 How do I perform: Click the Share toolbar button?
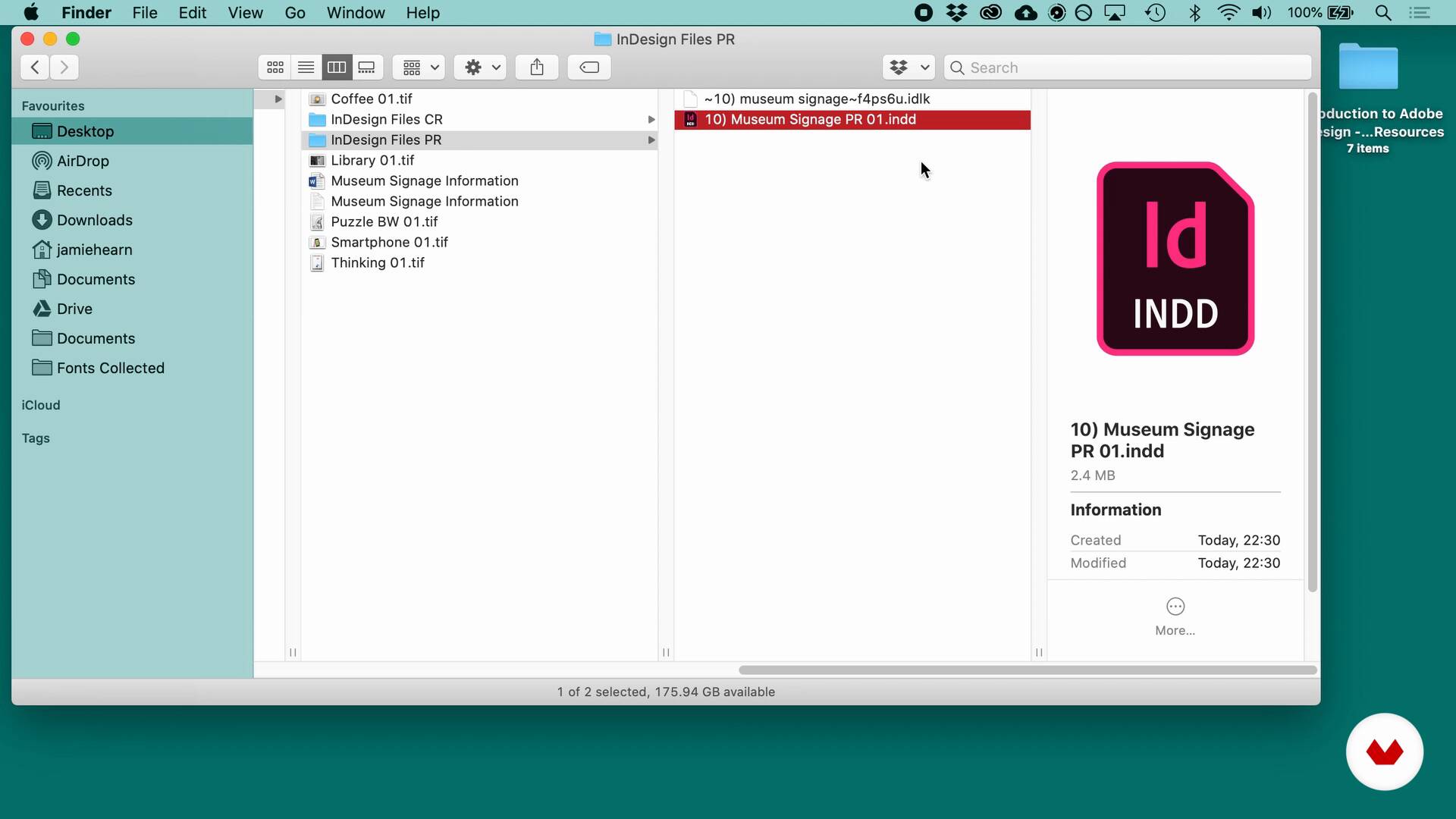[x=537, y=67]
